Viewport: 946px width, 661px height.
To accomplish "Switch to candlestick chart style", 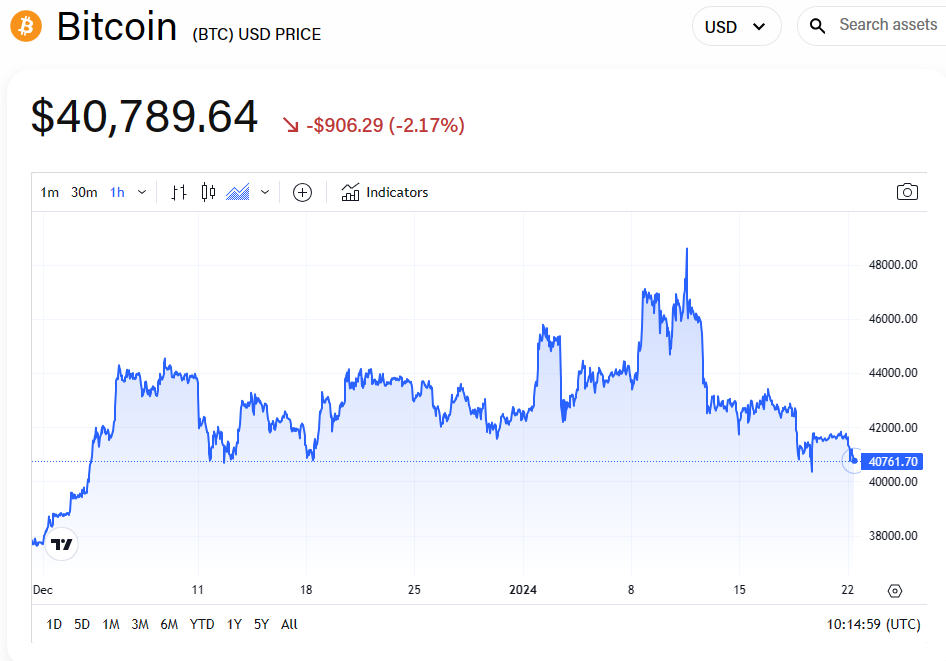I will [208, 192].
